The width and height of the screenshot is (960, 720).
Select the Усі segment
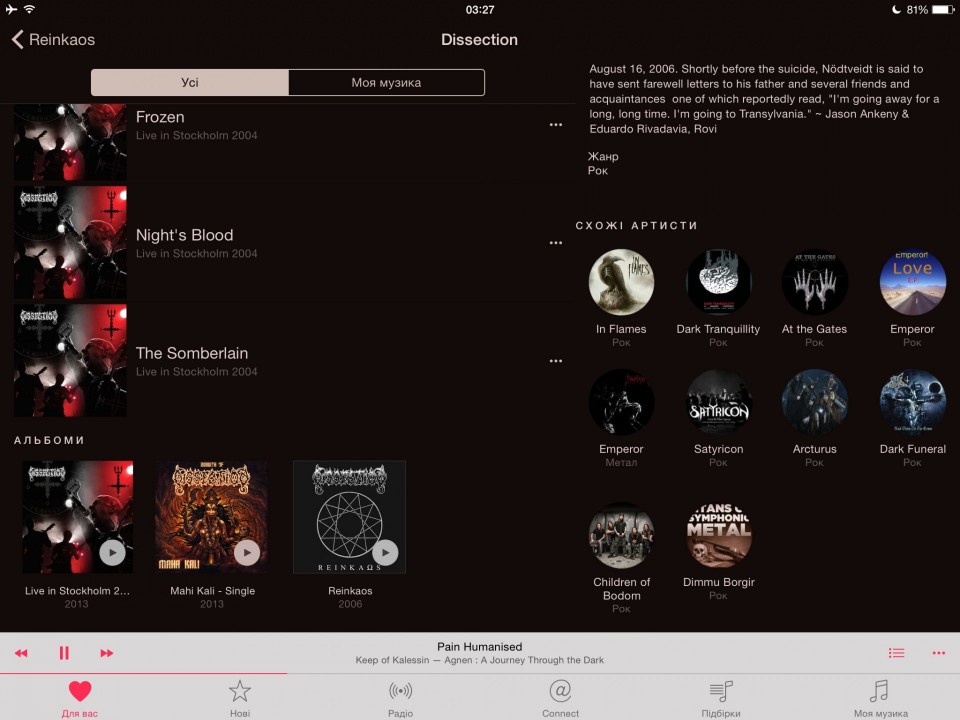(x=190, y=83)
